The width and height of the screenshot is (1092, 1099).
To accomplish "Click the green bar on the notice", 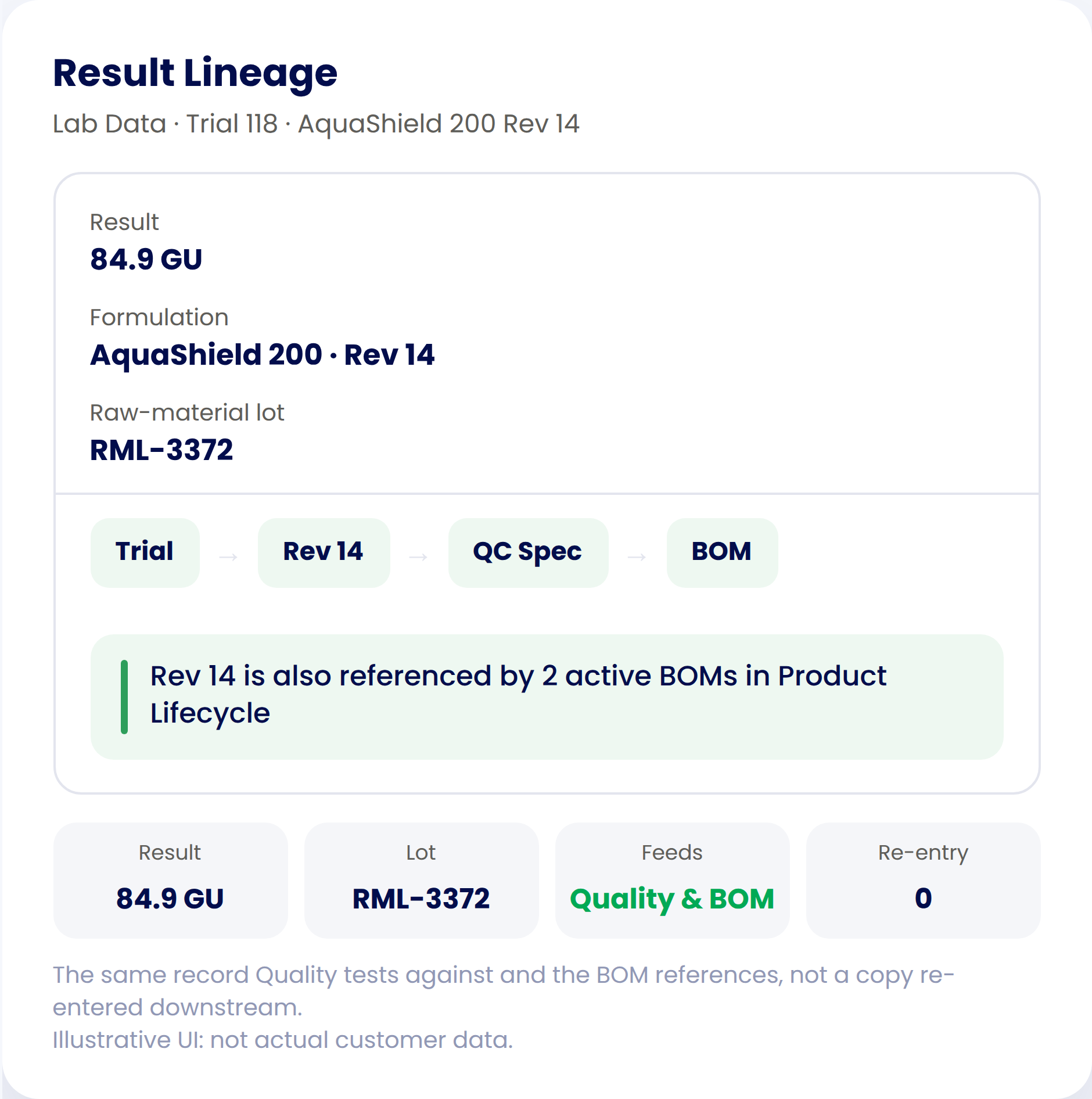I will pyautogui.click(x=124, y=696).
